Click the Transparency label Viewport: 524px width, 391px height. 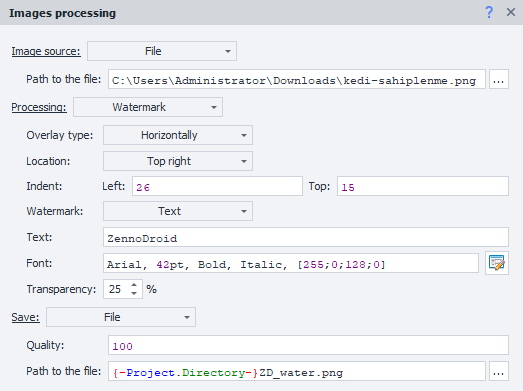click(61, 289)
